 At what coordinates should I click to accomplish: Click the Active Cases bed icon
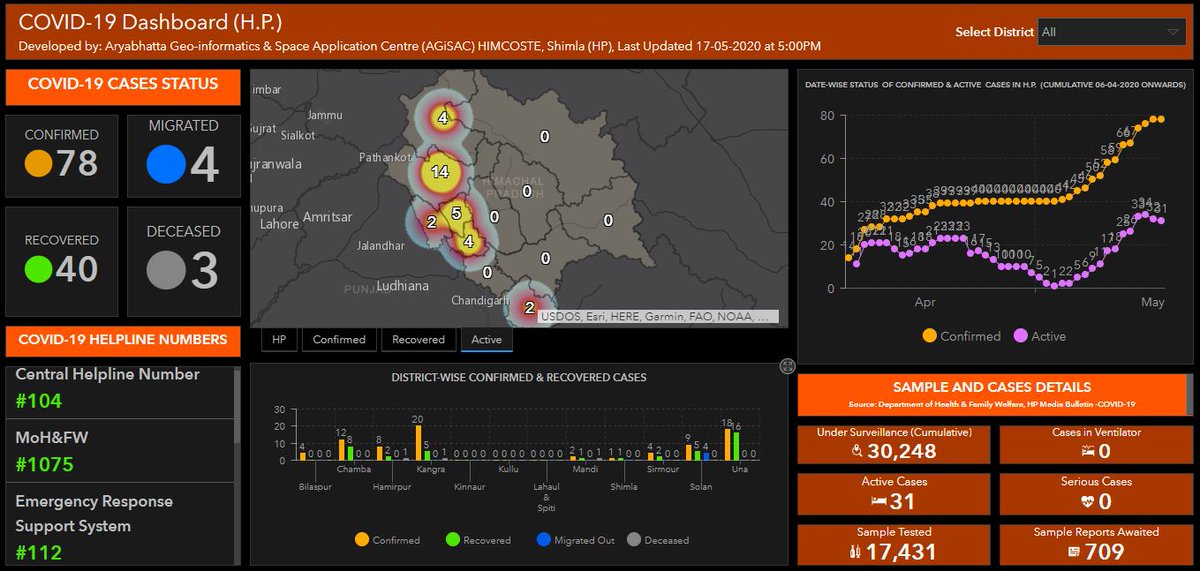point(878,501)
